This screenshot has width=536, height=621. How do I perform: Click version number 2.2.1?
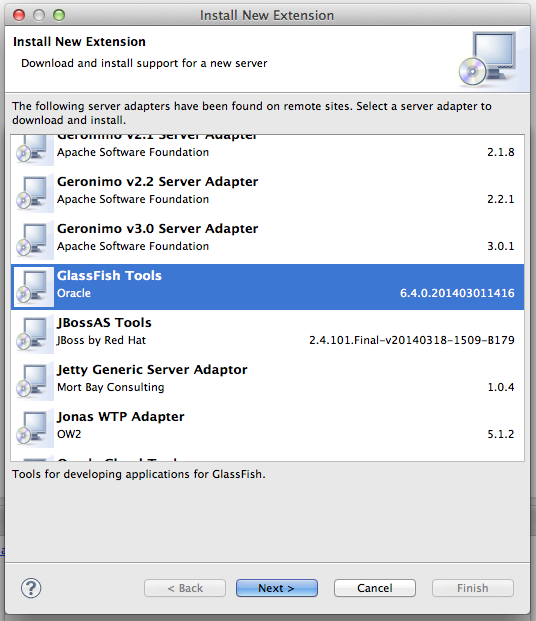[501, 199]
